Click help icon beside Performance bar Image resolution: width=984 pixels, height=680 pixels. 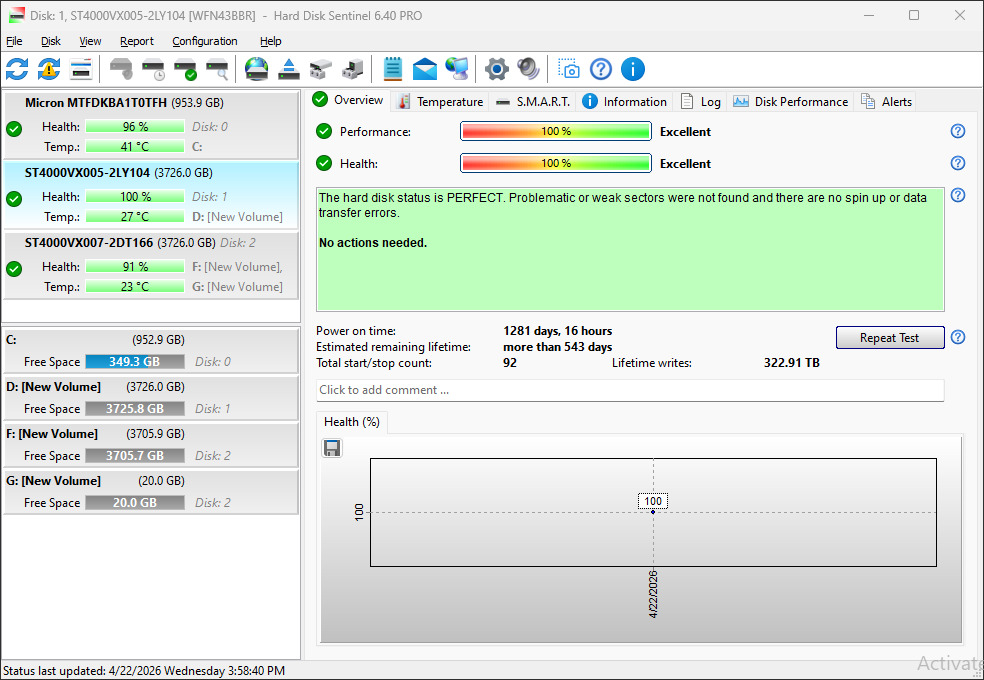click(958, 131)
